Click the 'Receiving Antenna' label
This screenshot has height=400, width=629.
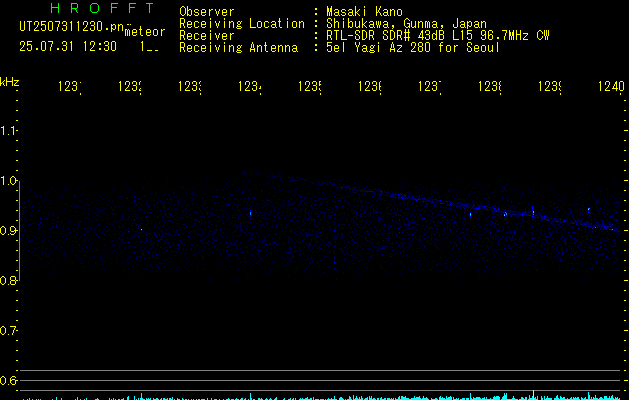(x=238, y=48)
